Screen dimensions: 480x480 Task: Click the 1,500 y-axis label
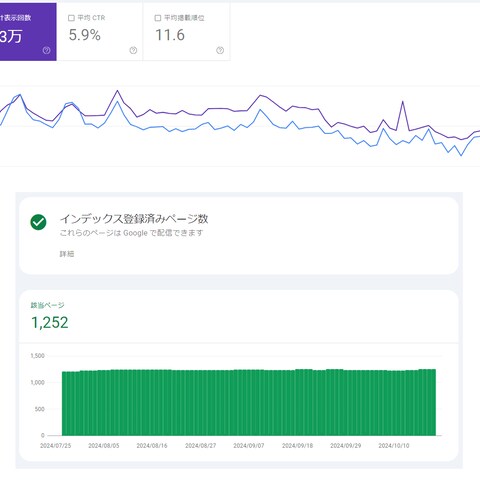[x=37, y=356]
